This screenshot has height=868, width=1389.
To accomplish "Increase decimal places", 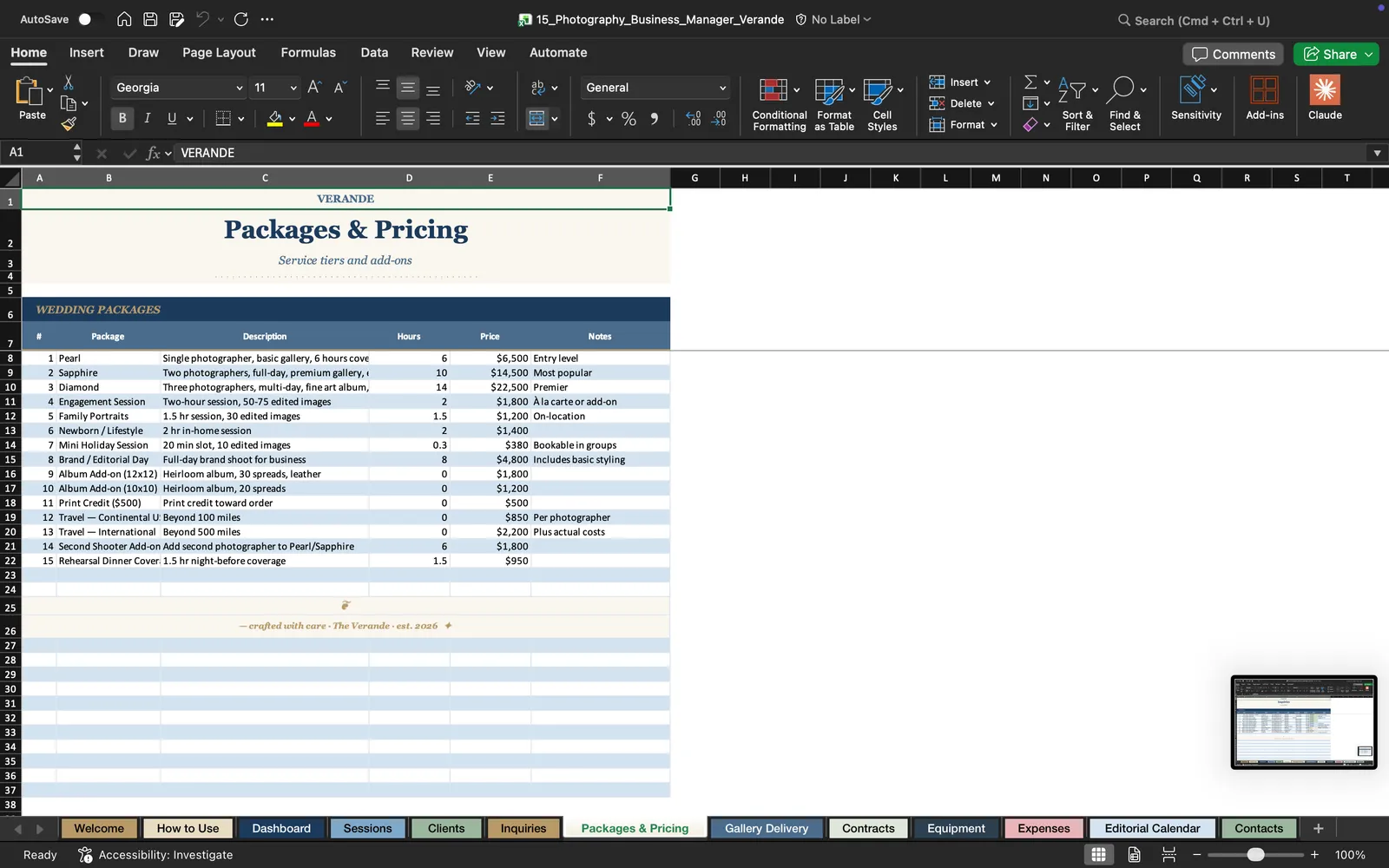I will click(x=693, y=118).
